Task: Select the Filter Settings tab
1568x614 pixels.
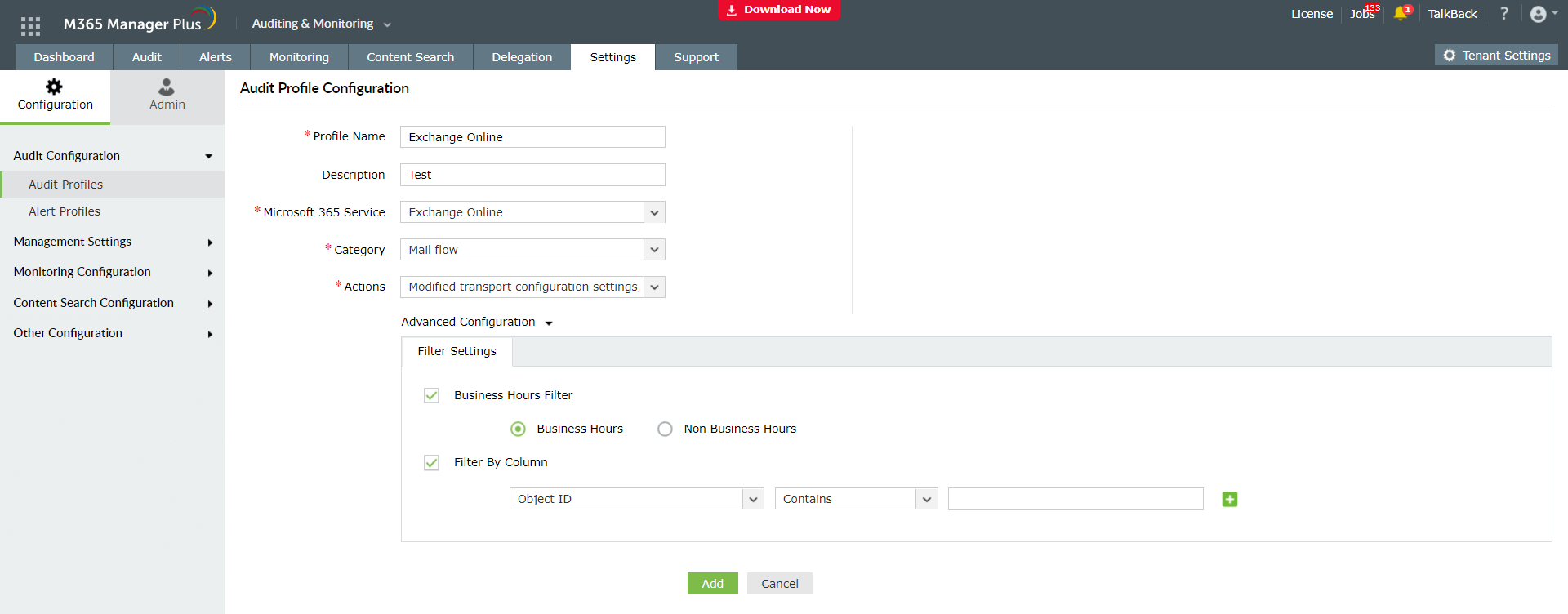Action: click(457, 352)
